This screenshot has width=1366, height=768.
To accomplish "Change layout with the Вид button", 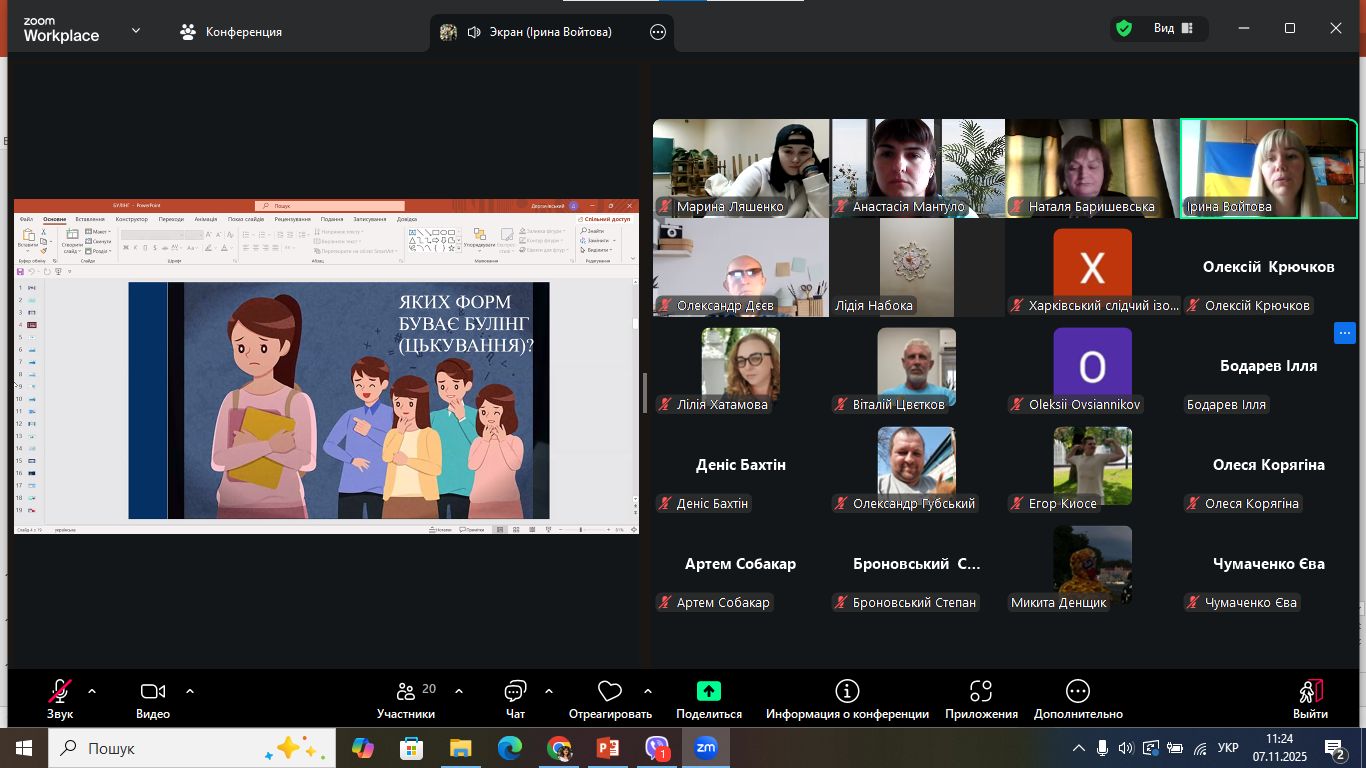I will click(x=1172, y=29).
